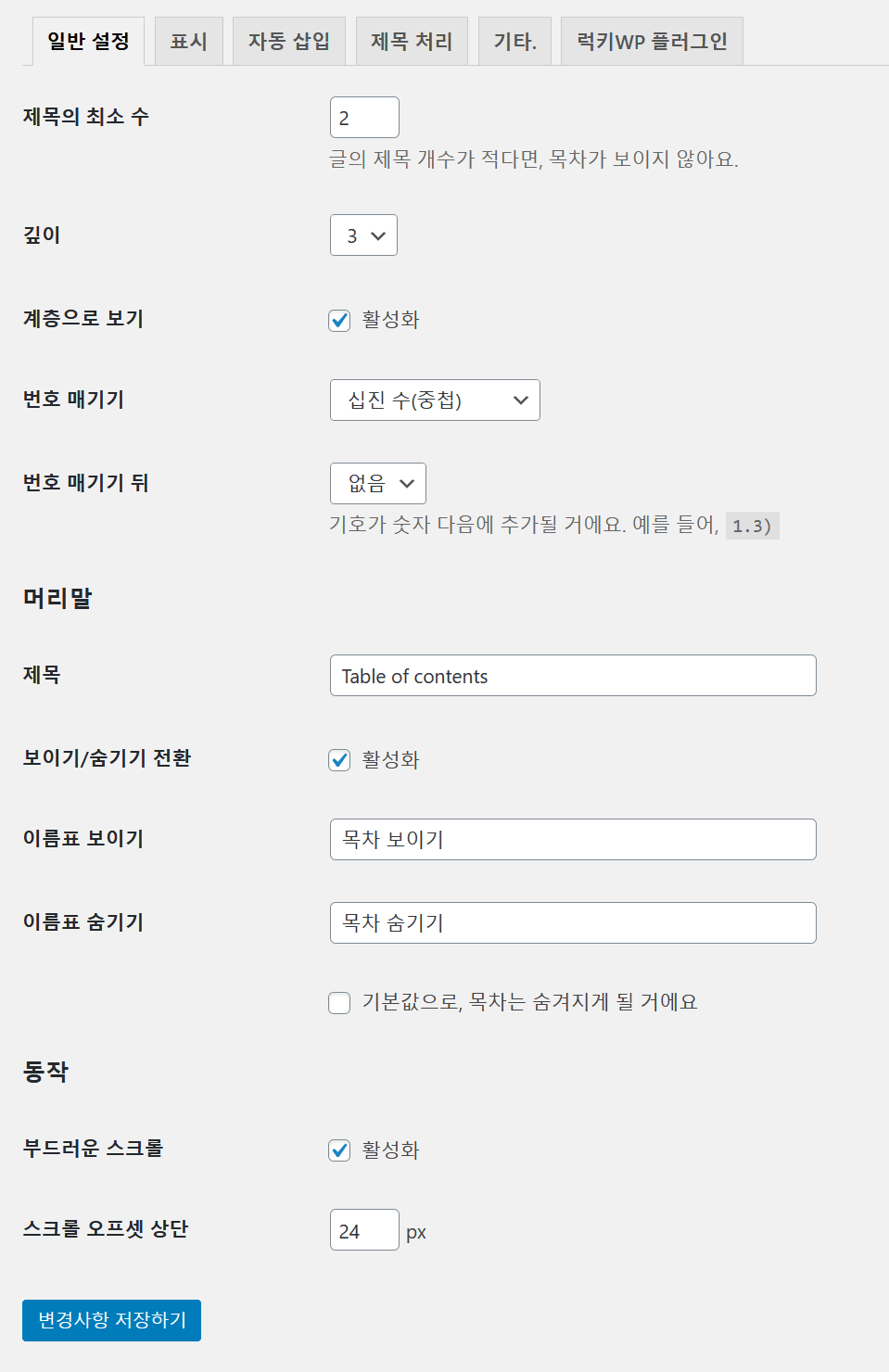Uncheck 보이기/숨기기 전환 활성화

click(x=338, y=760)
